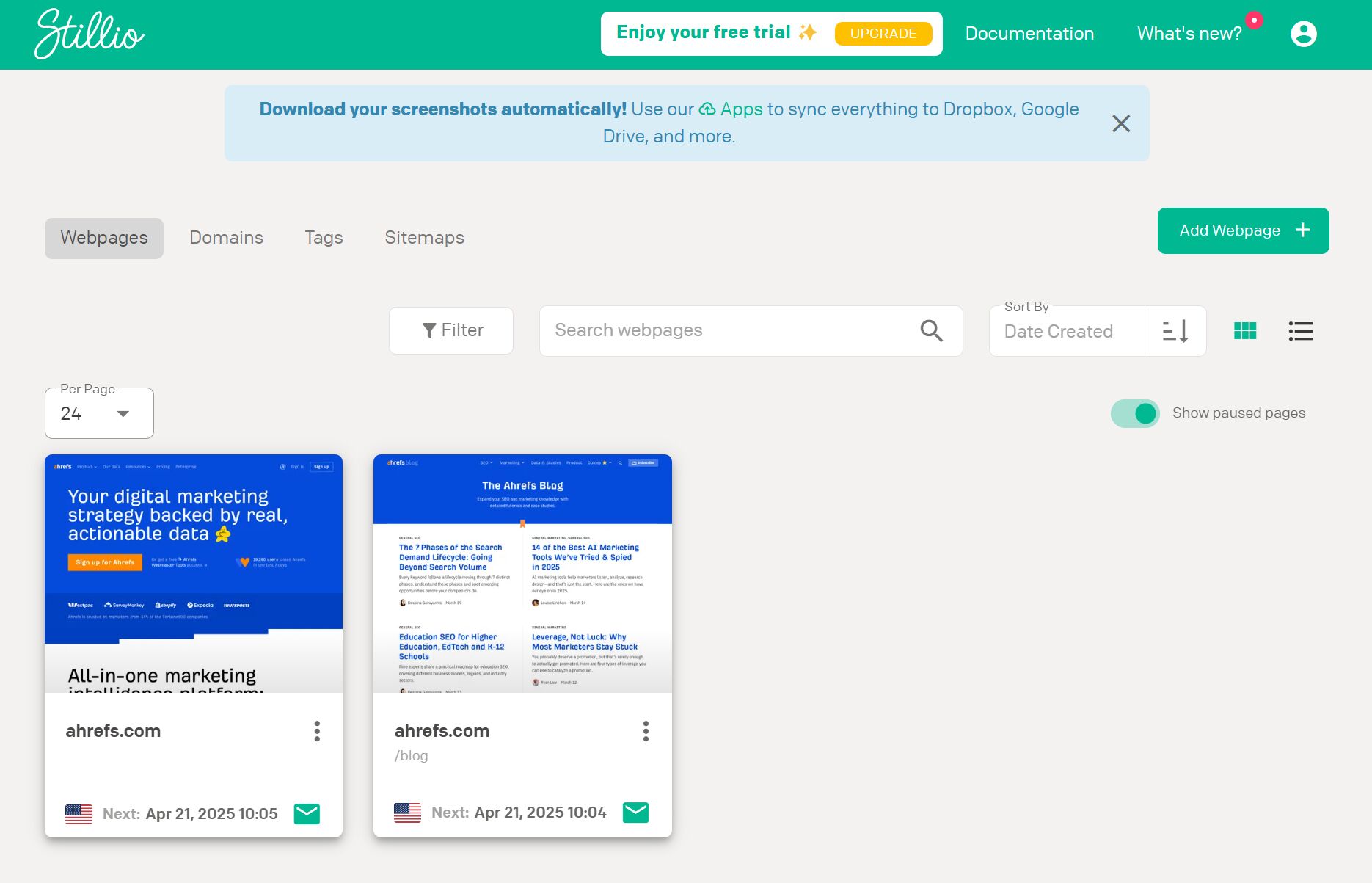
Task: Switch to the Tags tab
Action: 324,238
